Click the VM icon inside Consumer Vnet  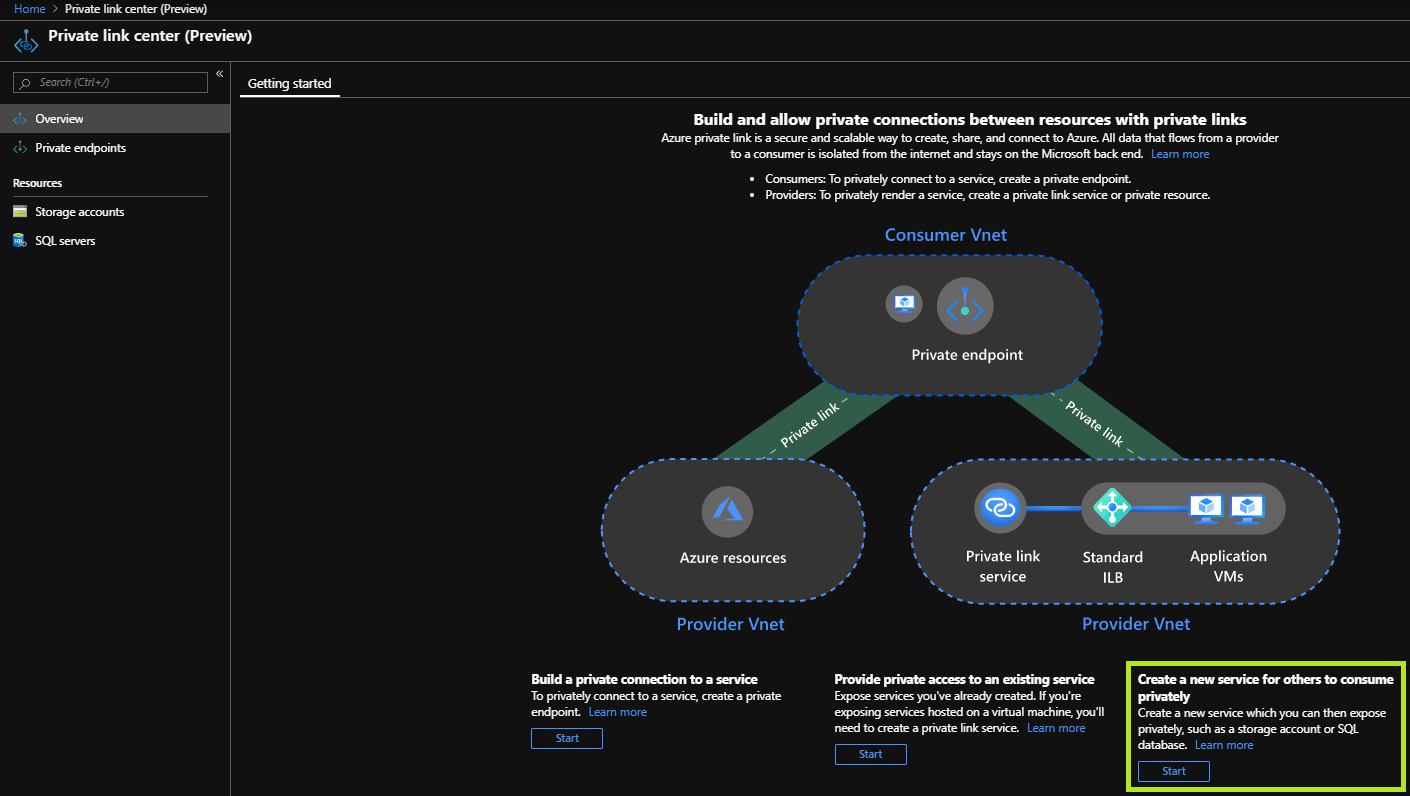(904, 304)
